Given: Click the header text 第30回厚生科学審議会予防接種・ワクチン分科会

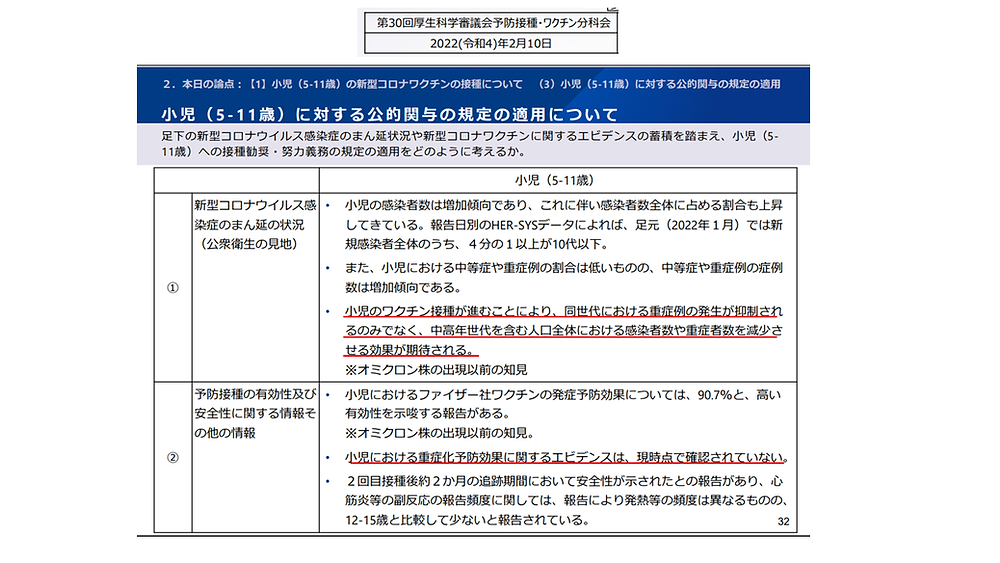Looking at the screenshot, I should 493,23.
